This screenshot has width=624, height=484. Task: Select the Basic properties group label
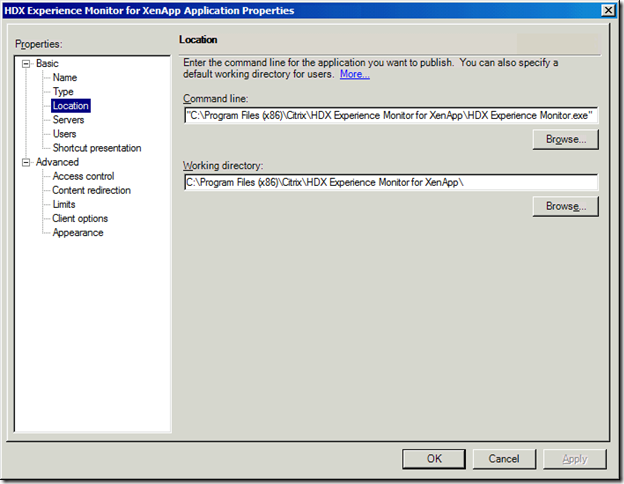click(47, 64)
